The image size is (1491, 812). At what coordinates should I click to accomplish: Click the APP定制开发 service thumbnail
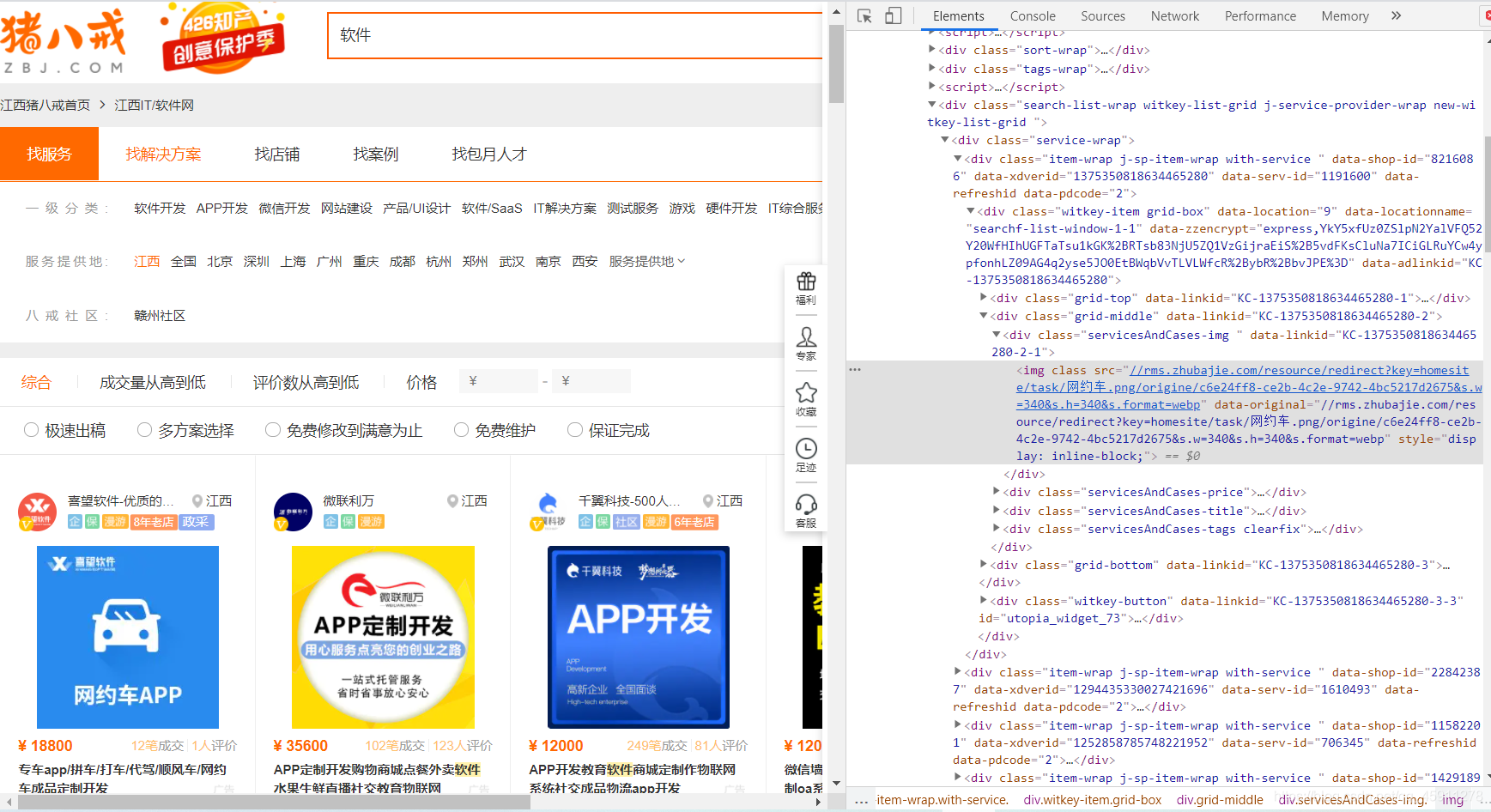383,637
